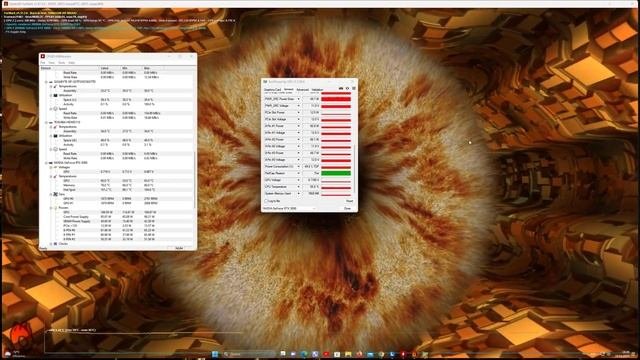
Task: Collapse the NVIDIA GeForce RTX 3090 node
Action: coord(46,162)
